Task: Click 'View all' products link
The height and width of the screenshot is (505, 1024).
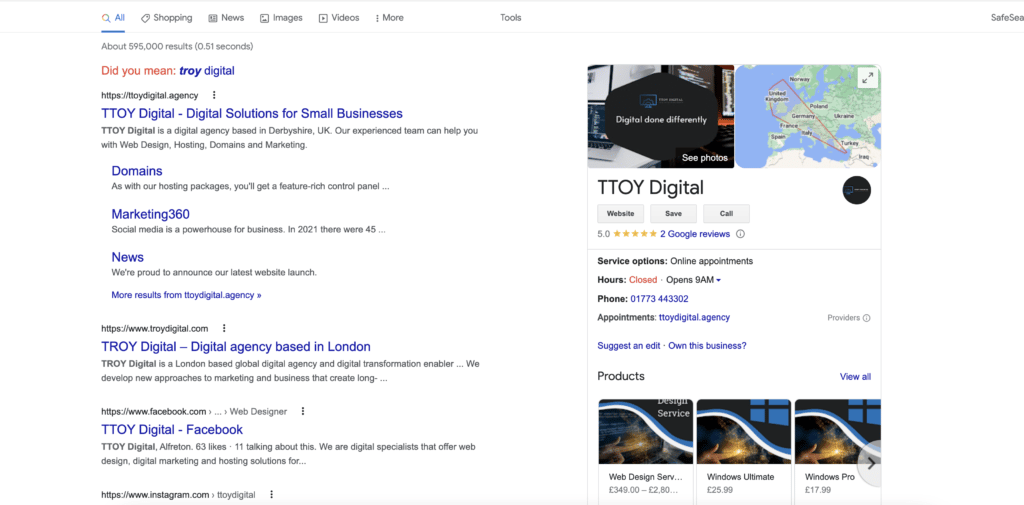Action: (855, 377)
